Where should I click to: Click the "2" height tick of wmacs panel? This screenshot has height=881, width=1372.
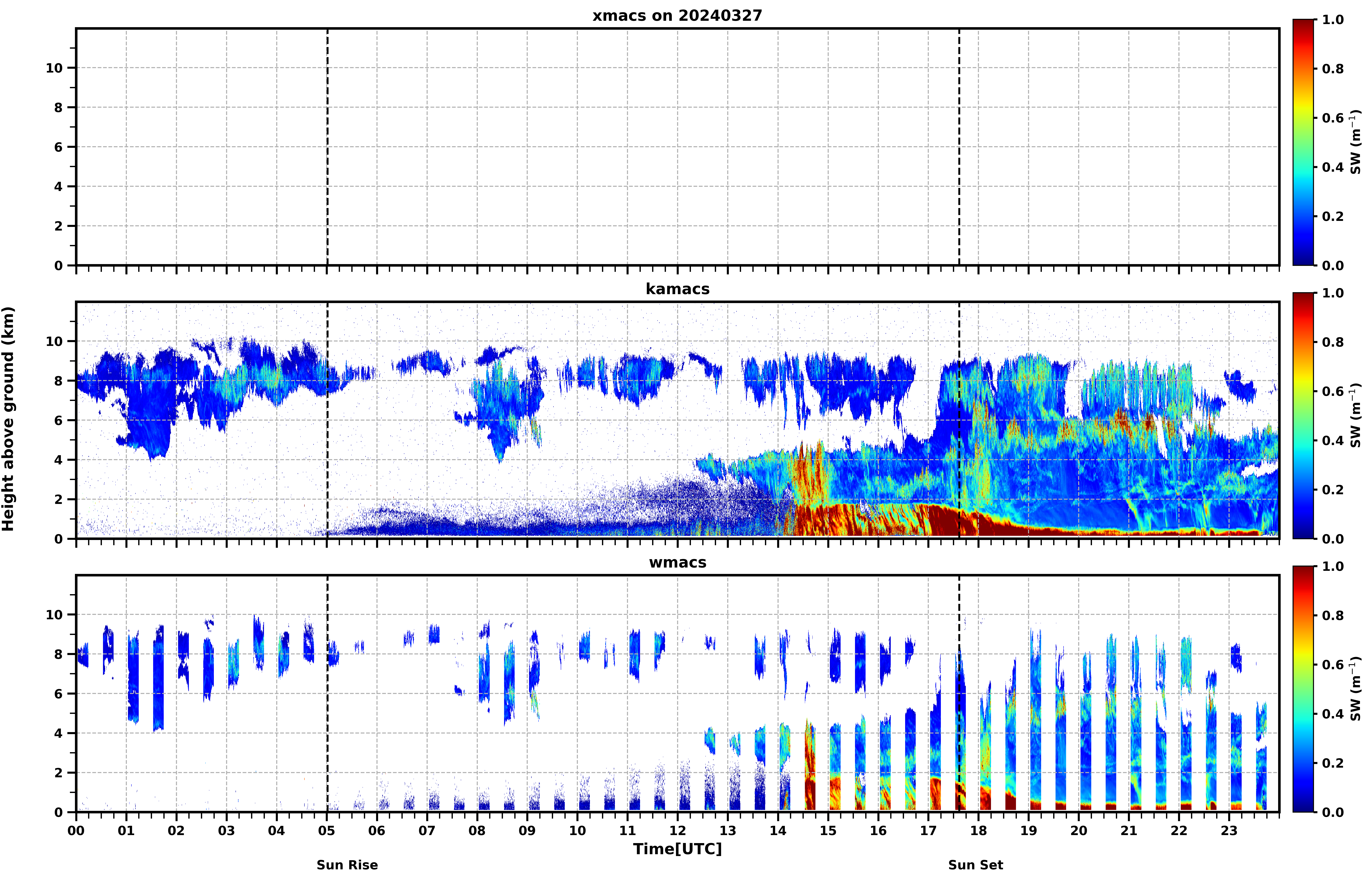[x=58, y=773]
